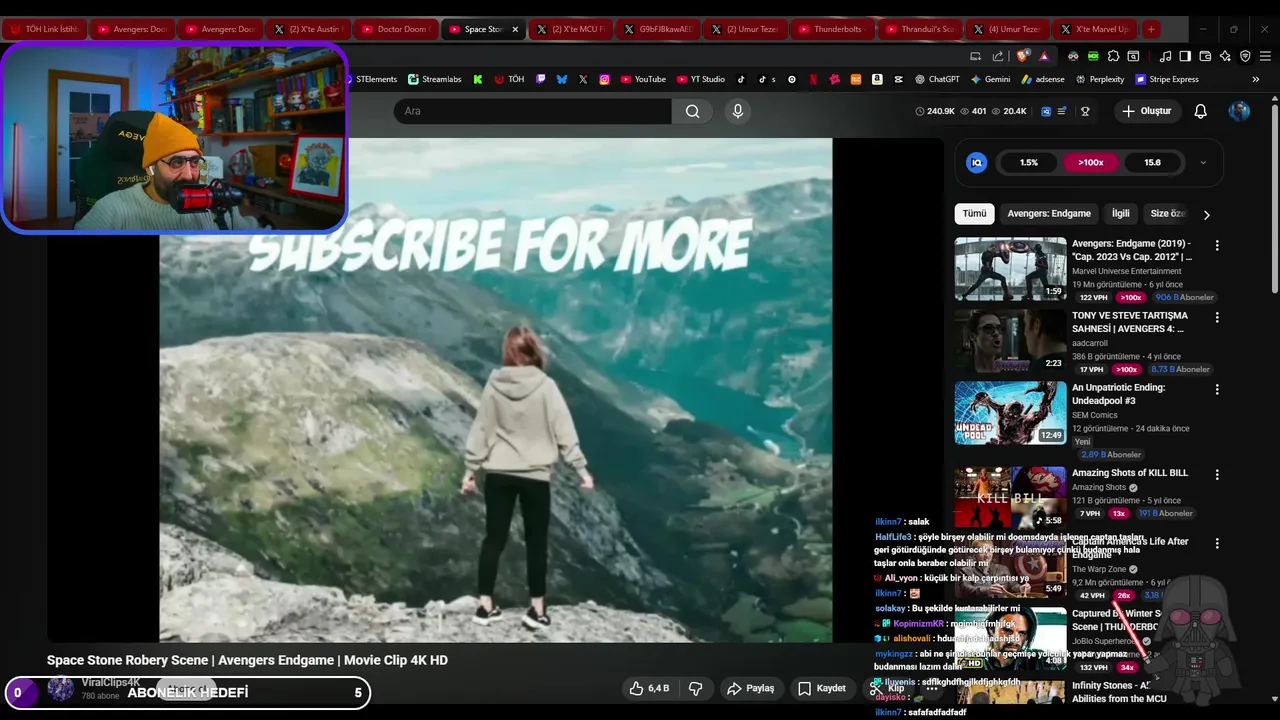
Task: Open the Gemini bookmark
Action: 991,79
